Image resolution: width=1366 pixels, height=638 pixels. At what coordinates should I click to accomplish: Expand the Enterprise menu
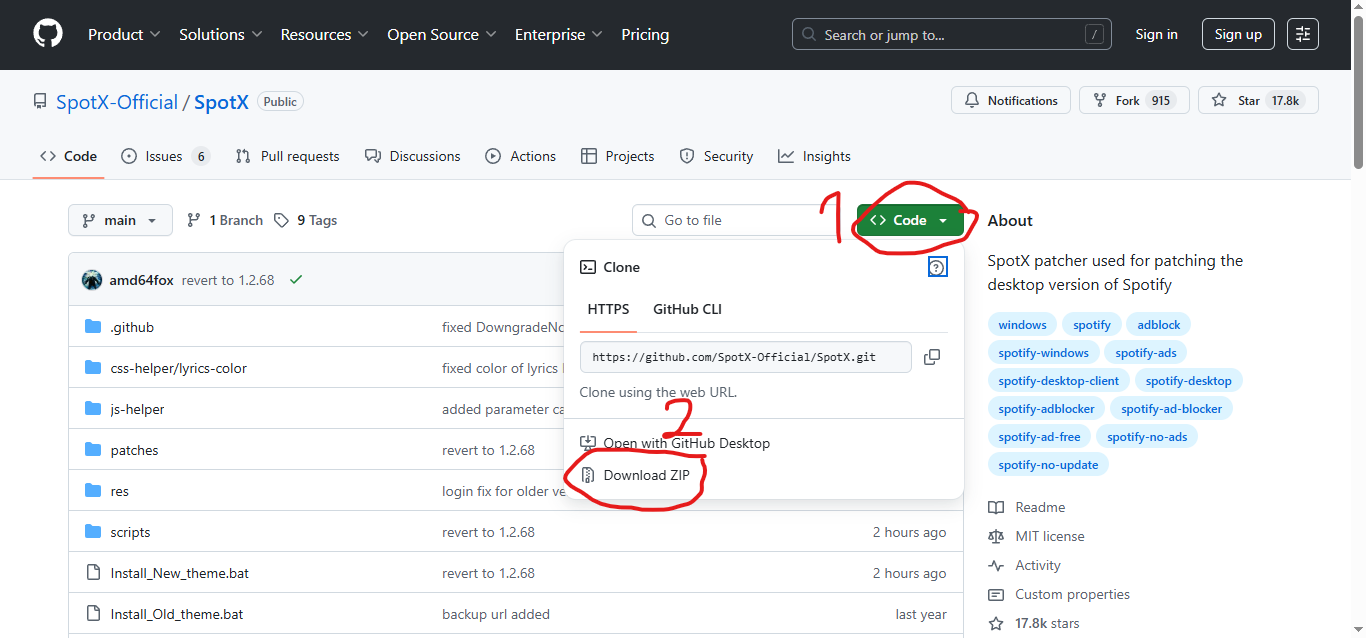click(559, 34)
